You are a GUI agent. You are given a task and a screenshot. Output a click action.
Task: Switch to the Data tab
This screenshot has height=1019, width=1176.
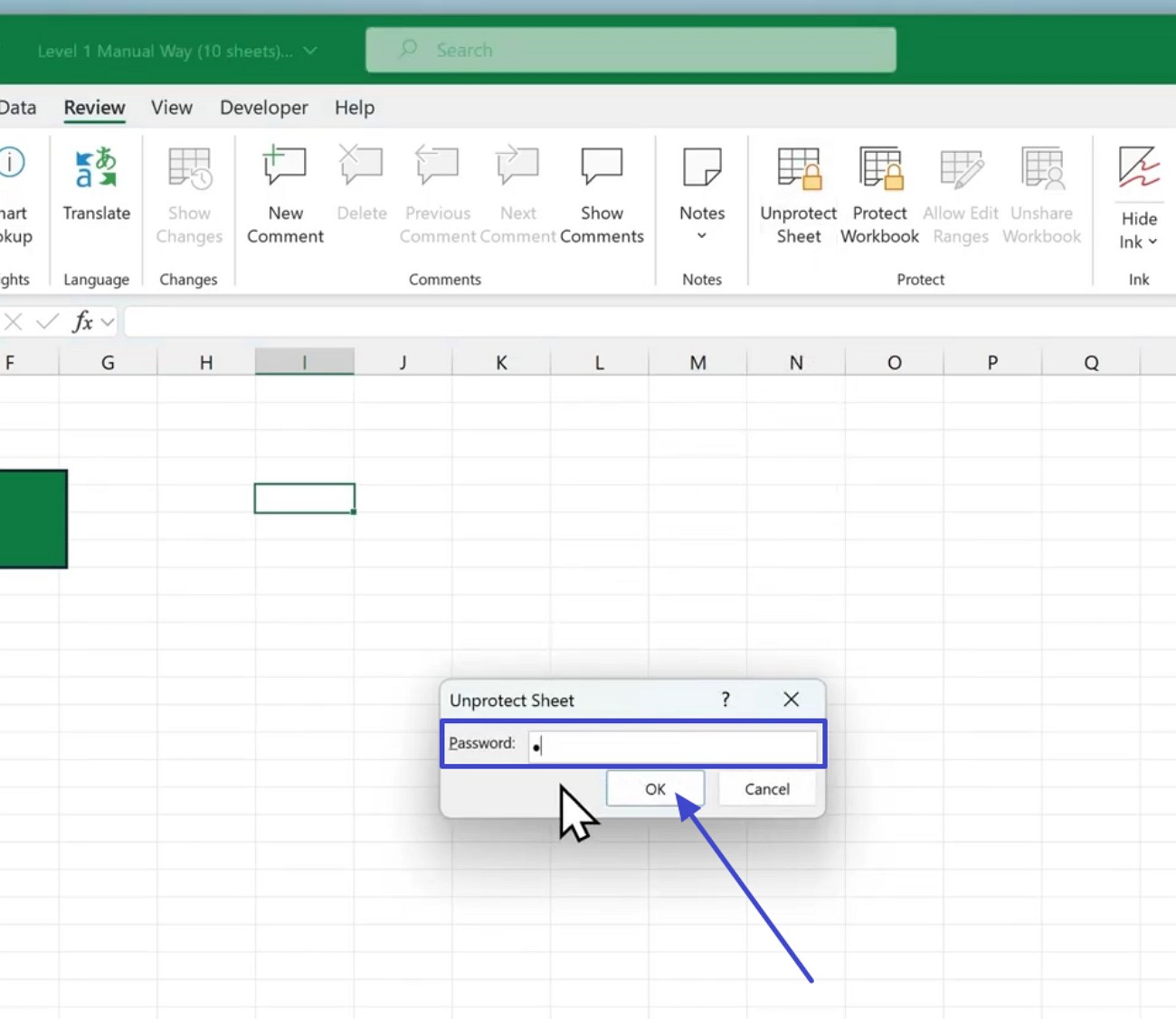click(x=18, y=108)
